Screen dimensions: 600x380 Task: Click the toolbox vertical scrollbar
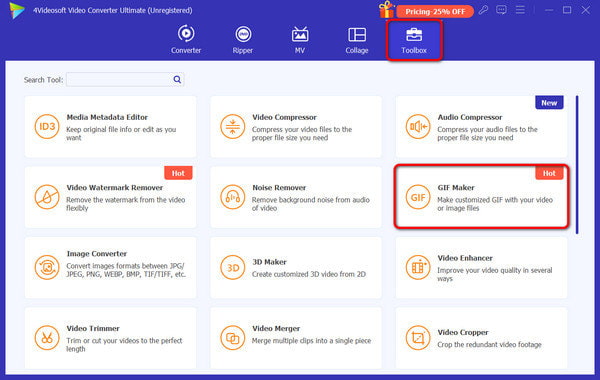click(x=577, y=165)
